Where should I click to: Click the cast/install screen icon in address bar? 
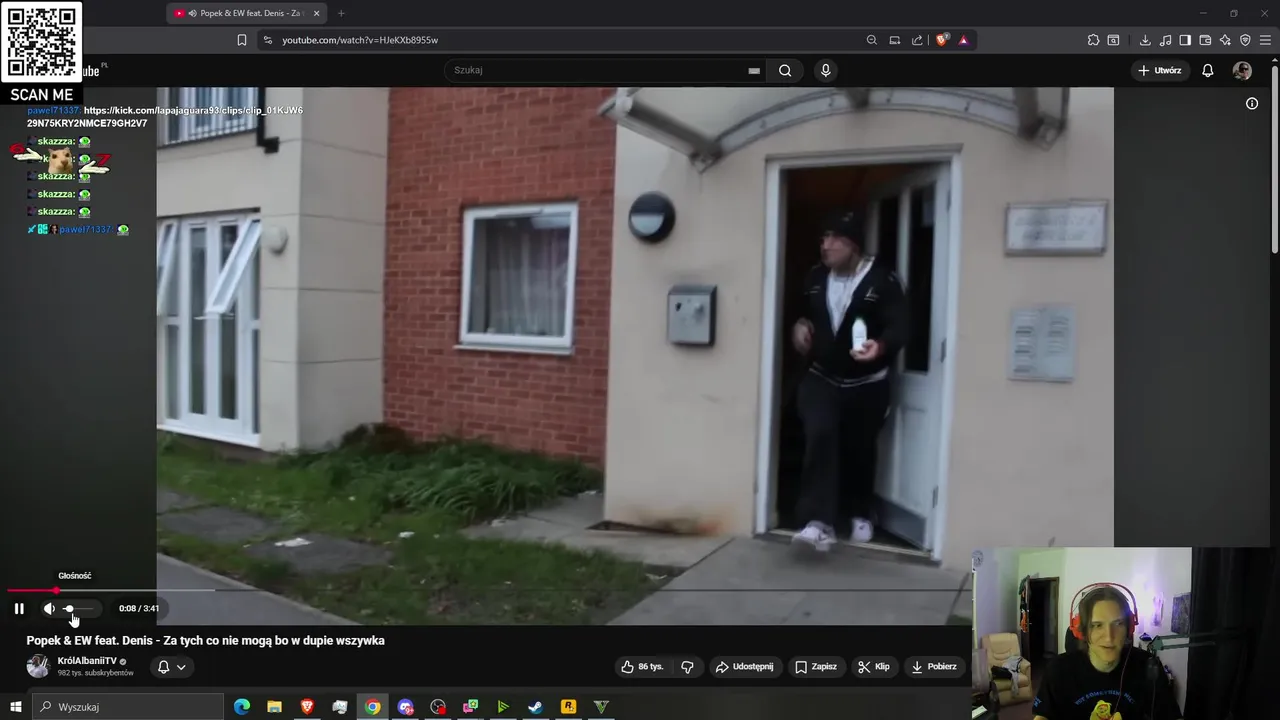coord(895,40)
